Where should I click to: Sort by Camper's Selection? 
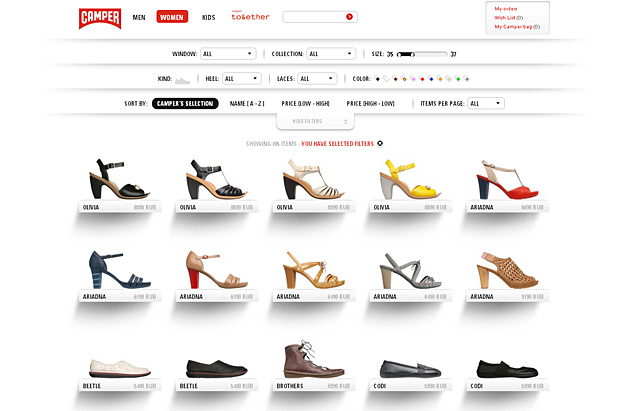[185, 103]
